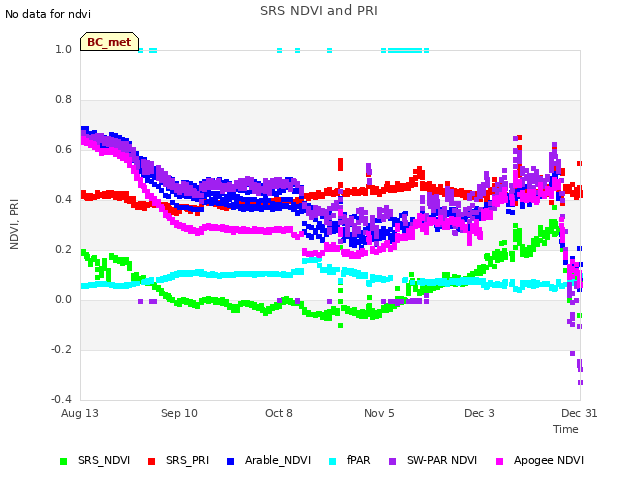Click the 'No data for ndvi' message

pos(48,14)
